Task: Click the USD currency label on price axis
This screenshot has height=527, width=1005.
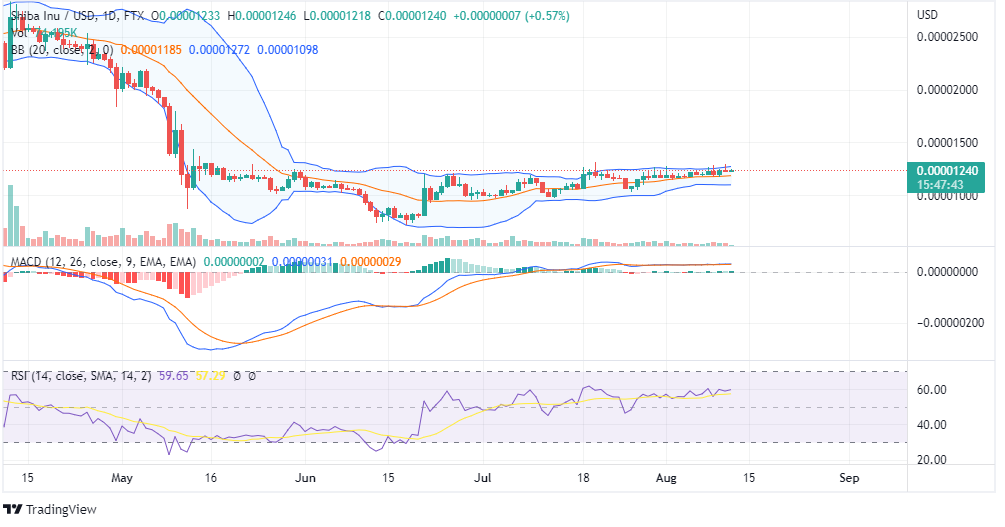Action: click(928, 15)
